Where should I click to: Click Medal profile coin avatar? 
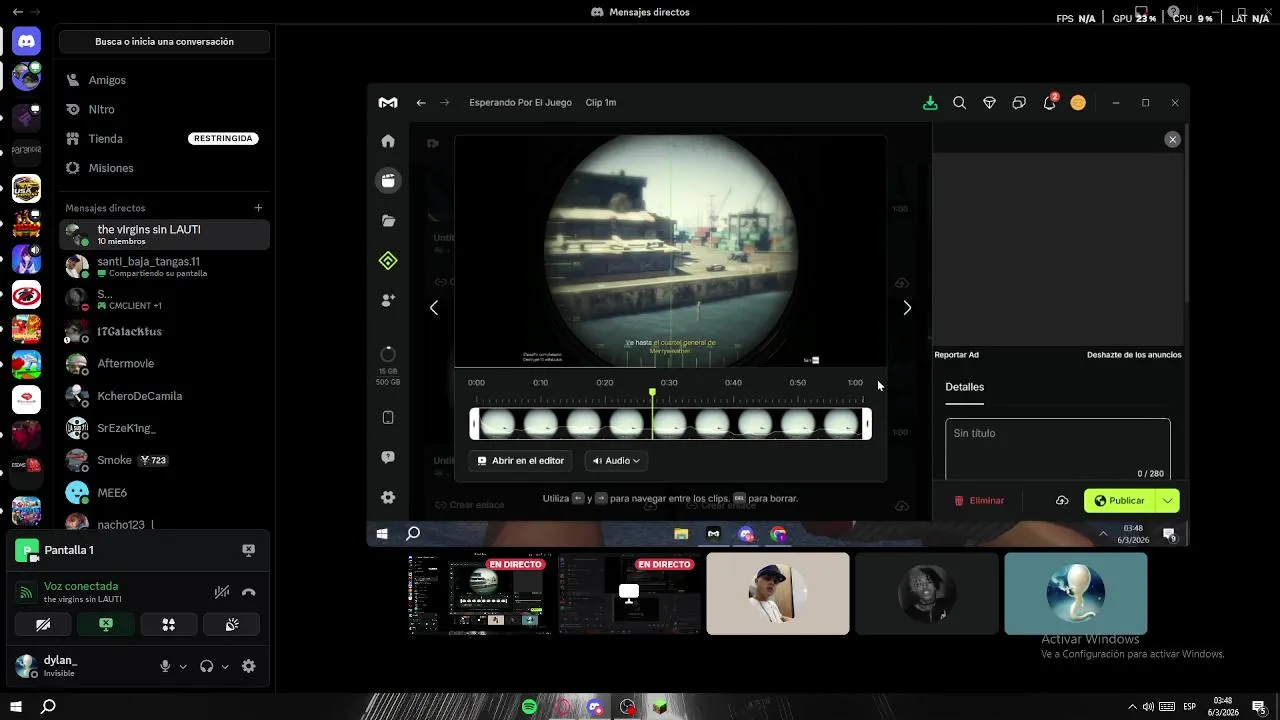pos(1078,103)
